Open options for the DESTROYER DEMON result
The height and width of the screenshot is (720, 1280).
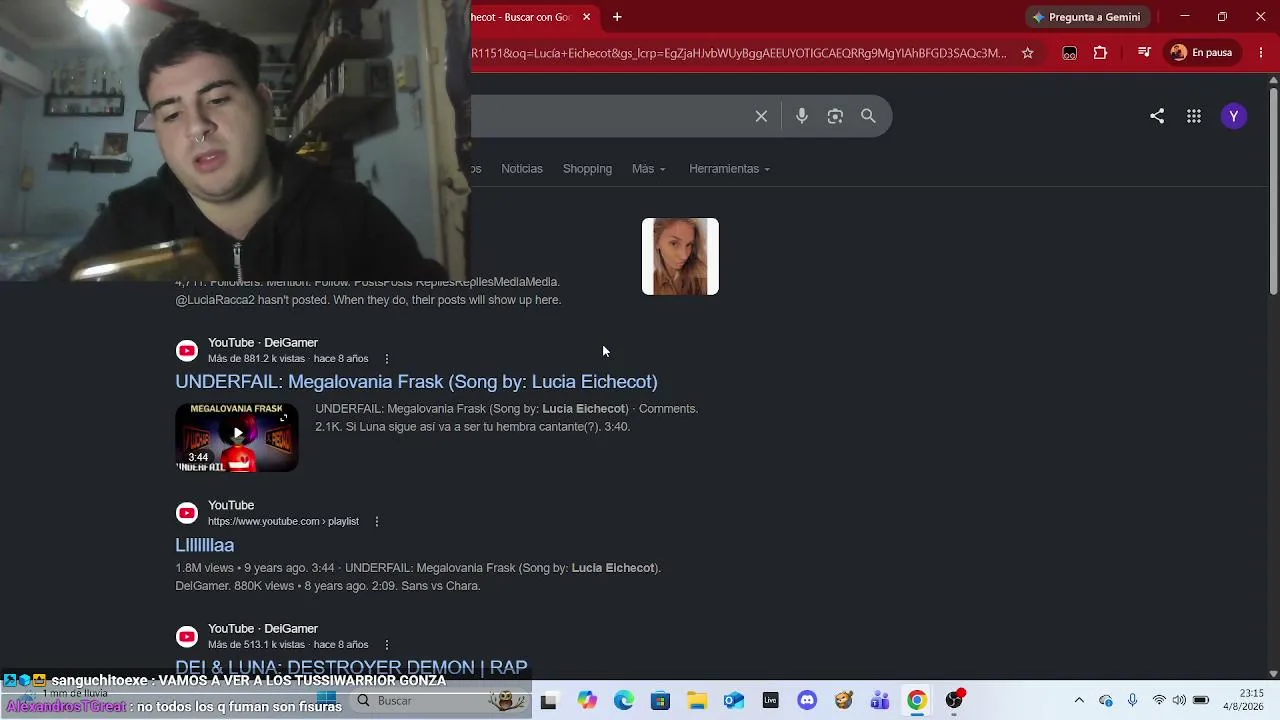(387, 645)
